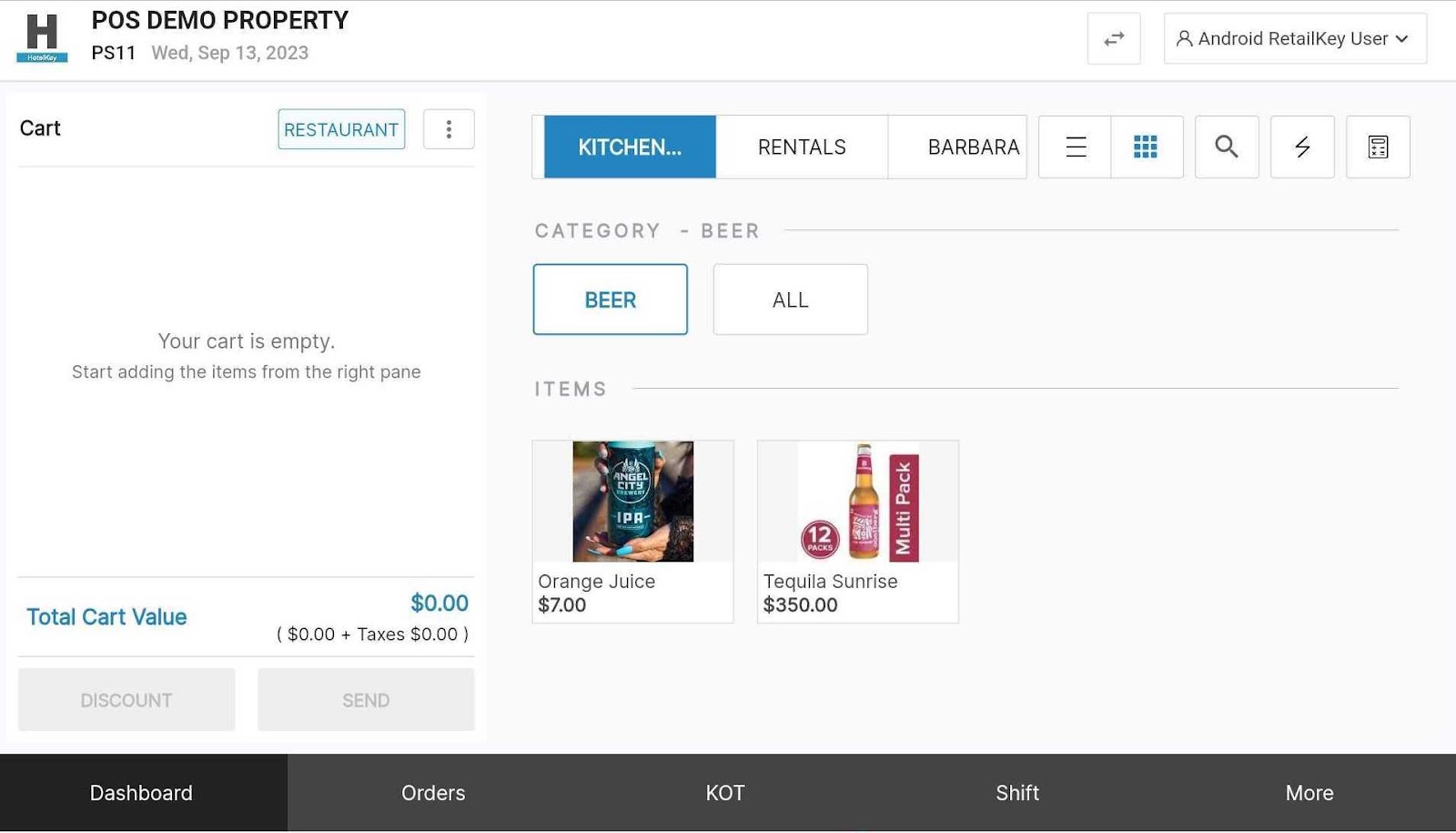Switch category filter to ALL
Viewport: 1456px width, 833px height.
click(789, 299)
